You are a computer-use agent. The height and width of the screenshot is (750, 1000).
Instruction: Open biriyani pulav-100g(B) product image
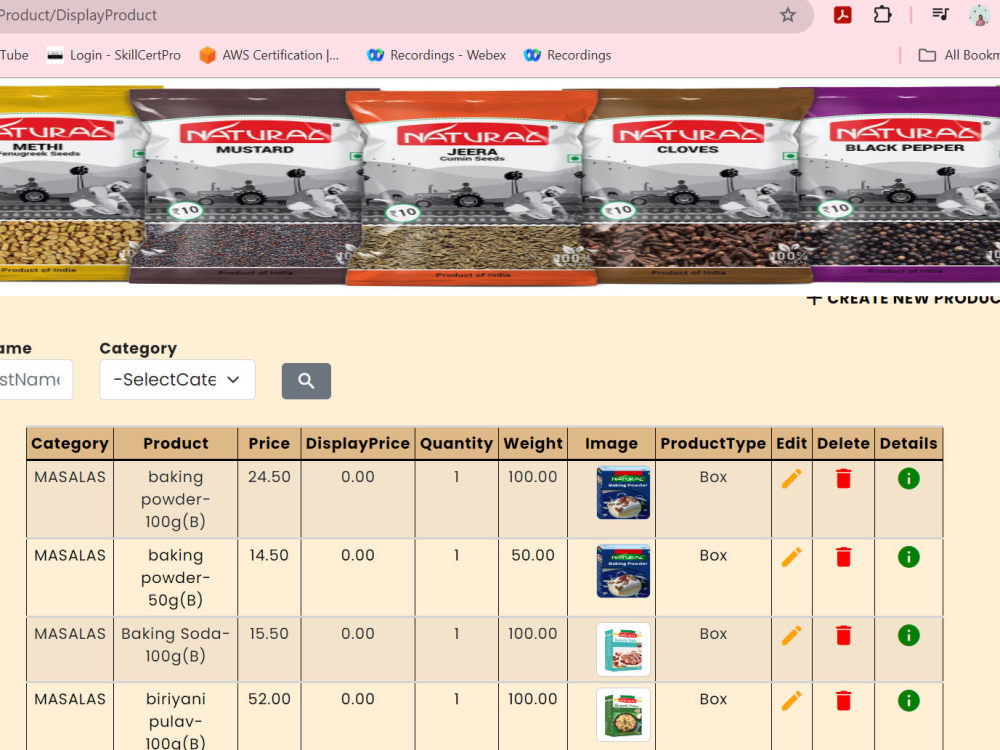[x=623, y=714]
